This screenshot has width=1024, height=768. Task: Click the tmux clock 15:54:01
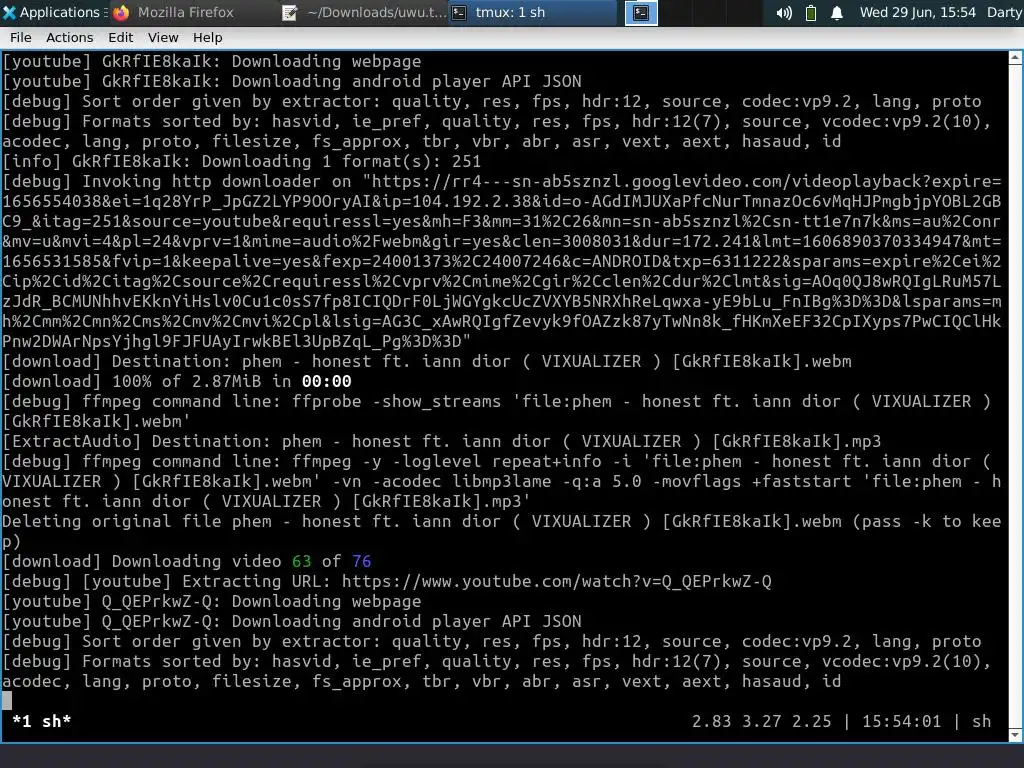(x=901, y=722)
